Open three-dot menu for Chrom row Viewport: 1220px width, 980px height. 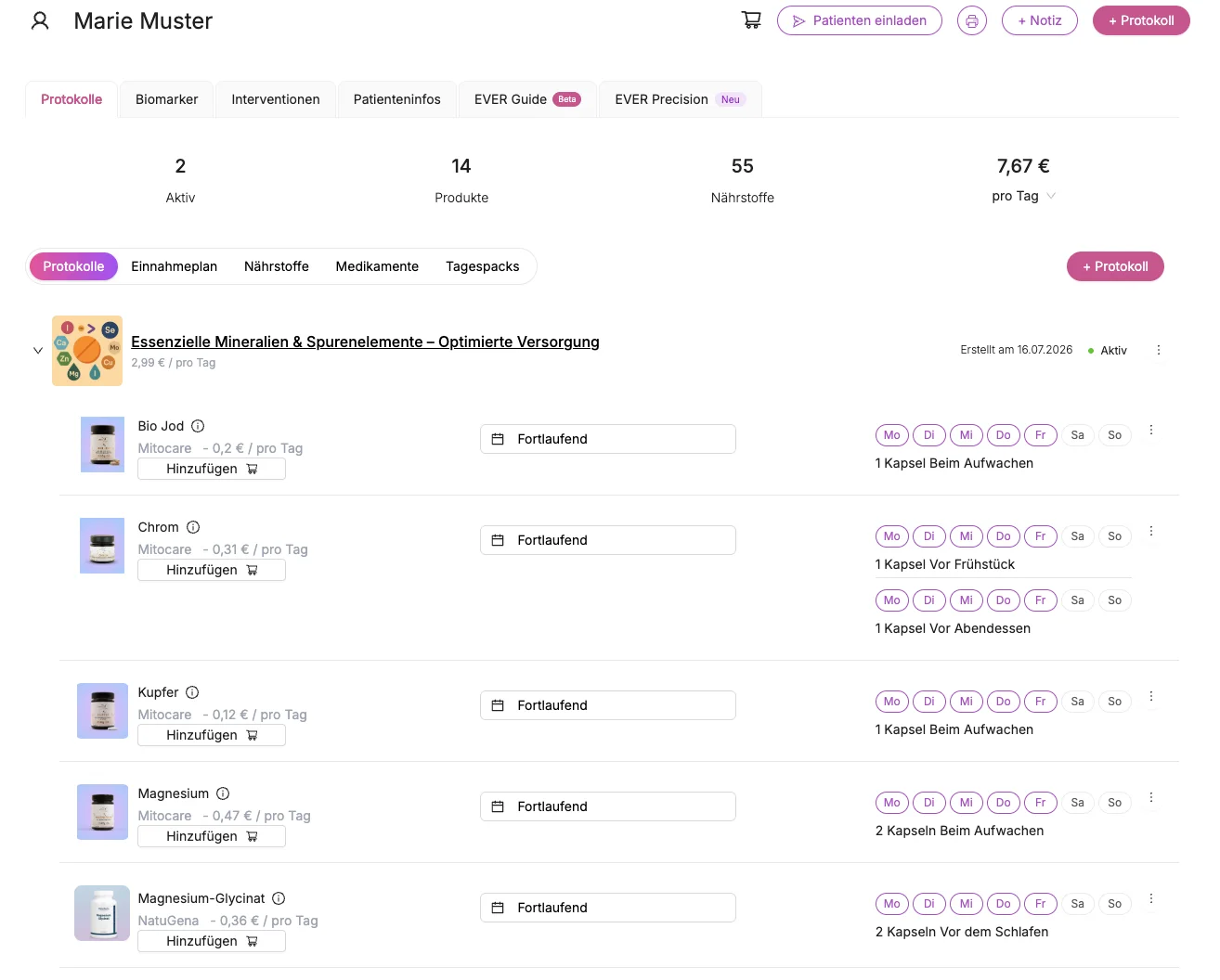[1150, 531]
